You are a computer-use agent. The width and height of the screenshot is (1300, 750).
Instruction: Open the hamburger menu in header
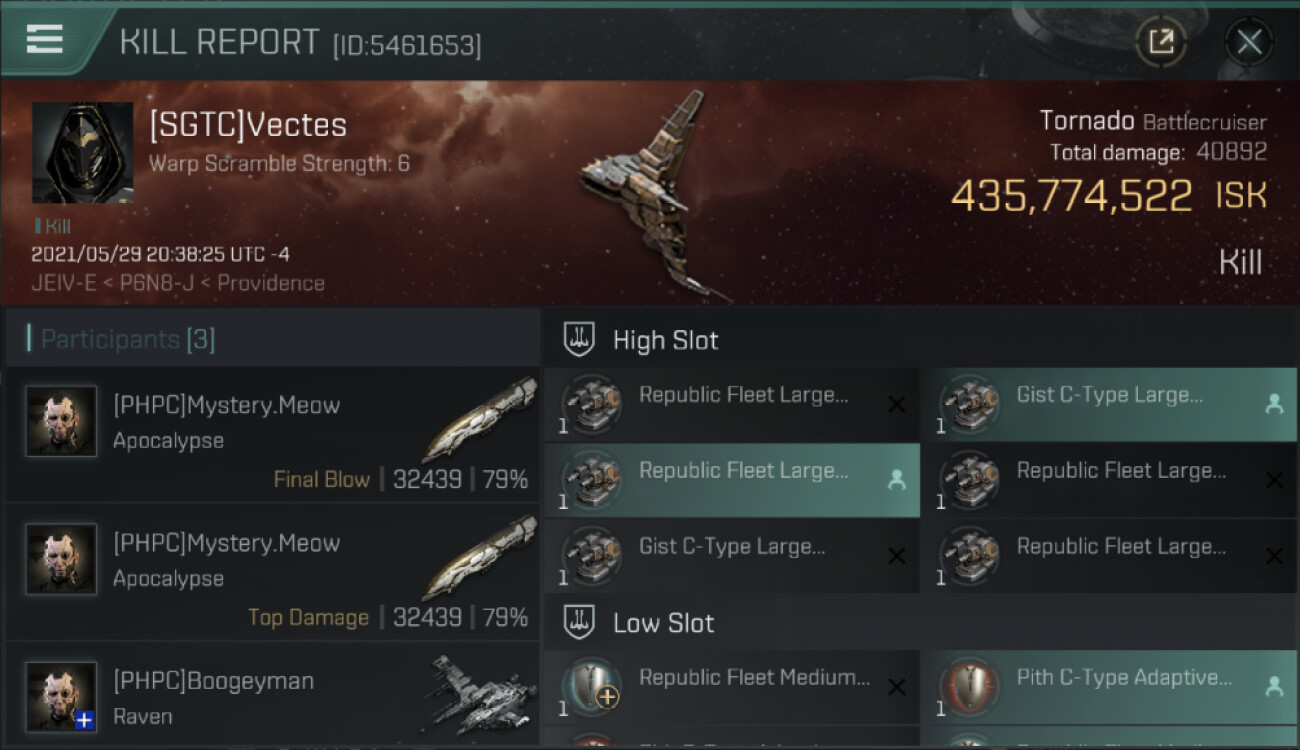pos(45,40)
